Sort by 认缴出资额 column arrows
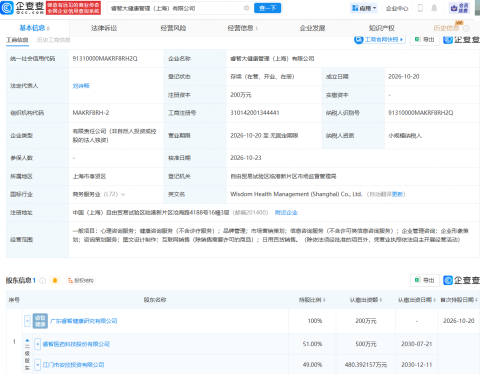 point(380,300)
